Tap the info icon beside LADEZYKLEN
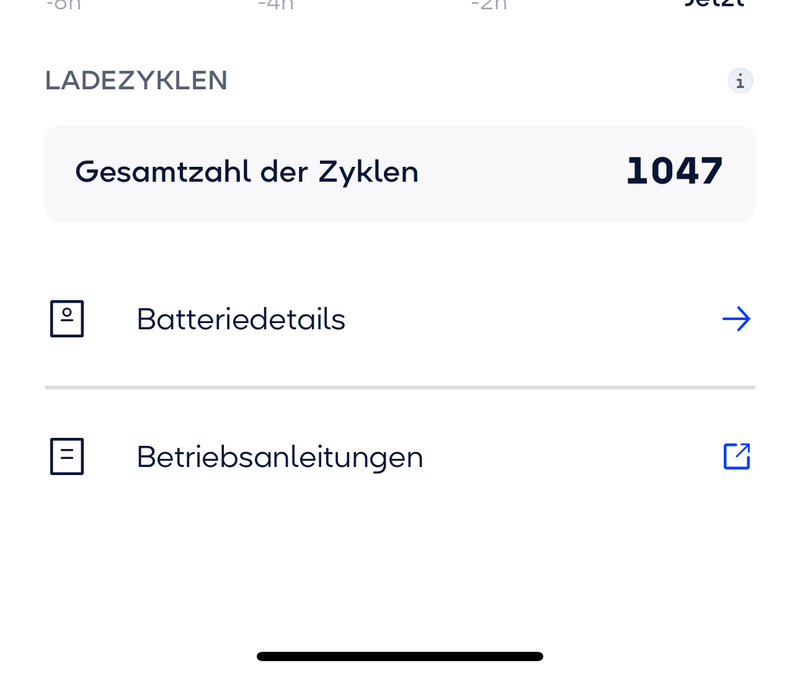800x676 pixels. coord(740,81)
